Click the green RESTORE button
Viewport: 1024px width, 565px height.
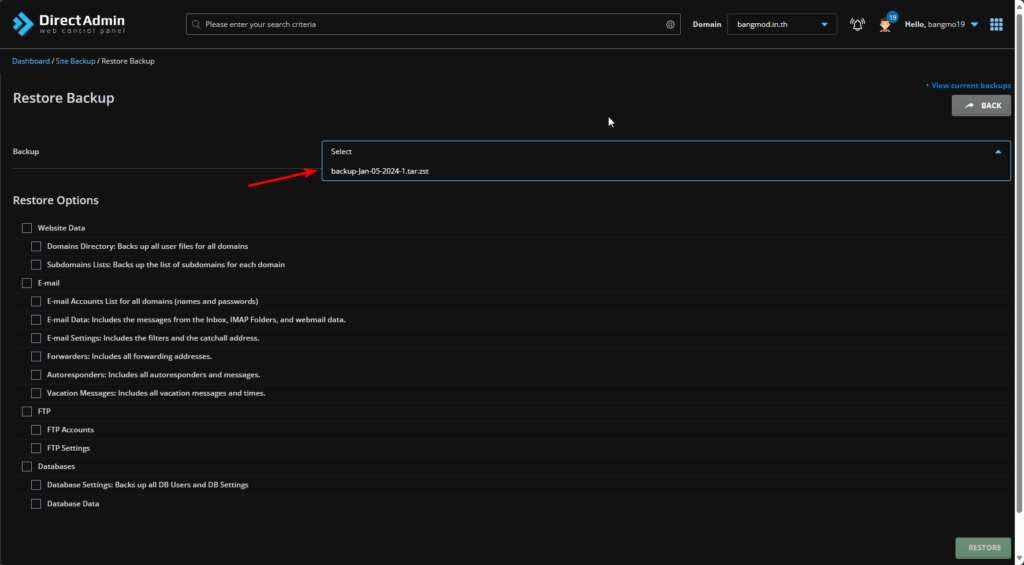click(983, 548)
